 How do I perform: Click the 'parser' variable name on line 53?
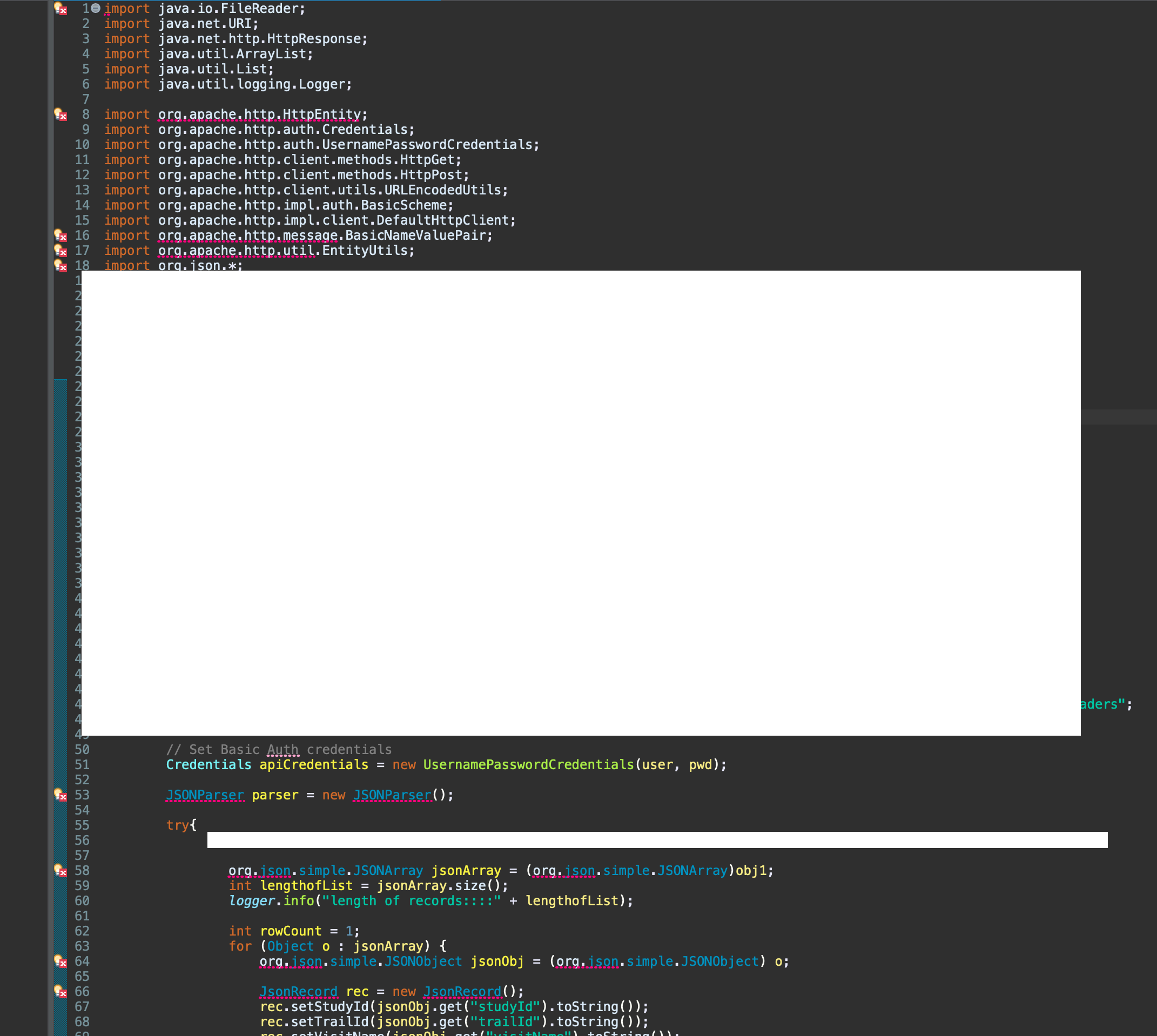coord(275,795)
